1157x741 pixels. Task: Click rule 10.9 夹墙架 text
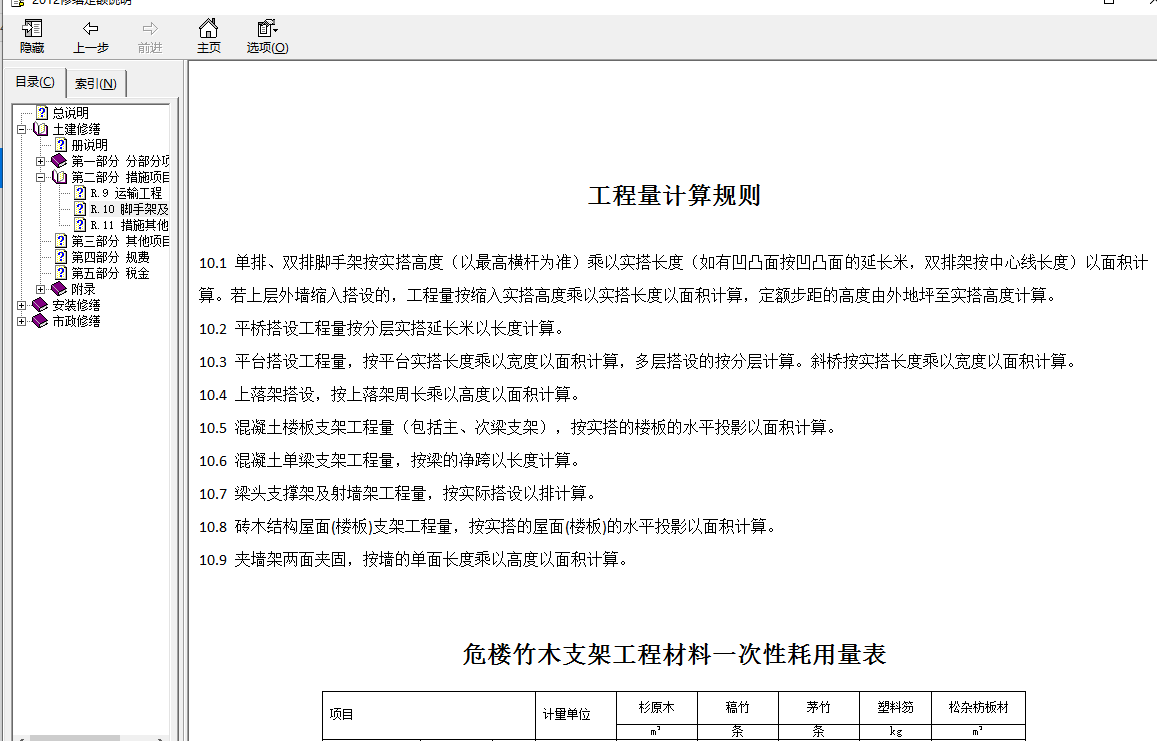(x=414, y=559)
